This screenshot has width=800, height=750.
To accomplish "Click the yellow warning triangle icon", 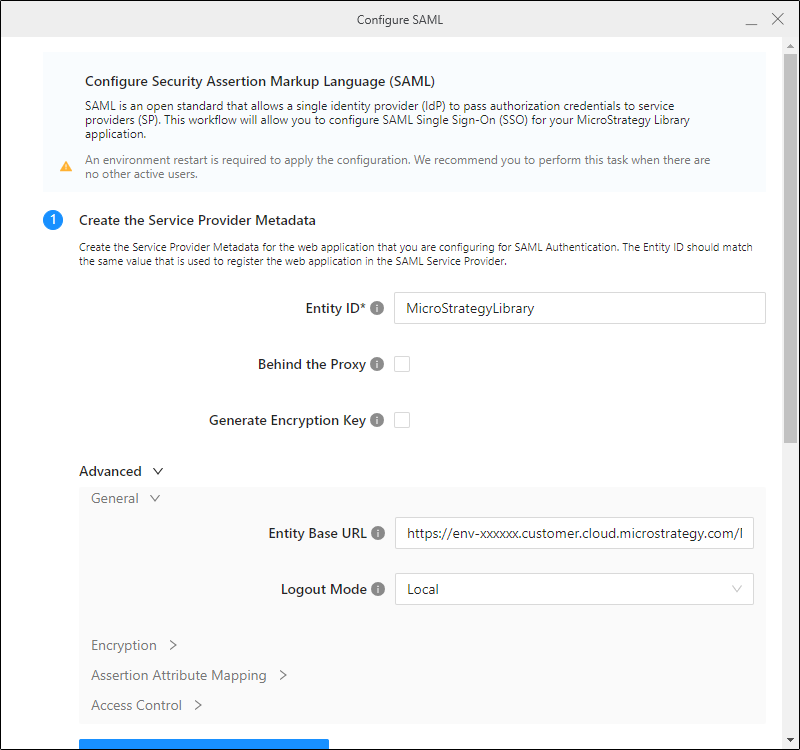I will click(x=66, y=167).
